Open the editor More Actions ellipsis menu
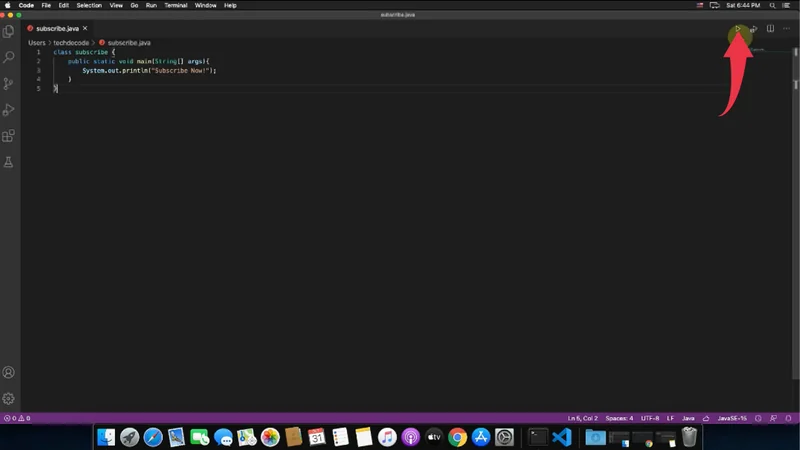This screenshot has height=450, width=800. (x=786, y=29)
